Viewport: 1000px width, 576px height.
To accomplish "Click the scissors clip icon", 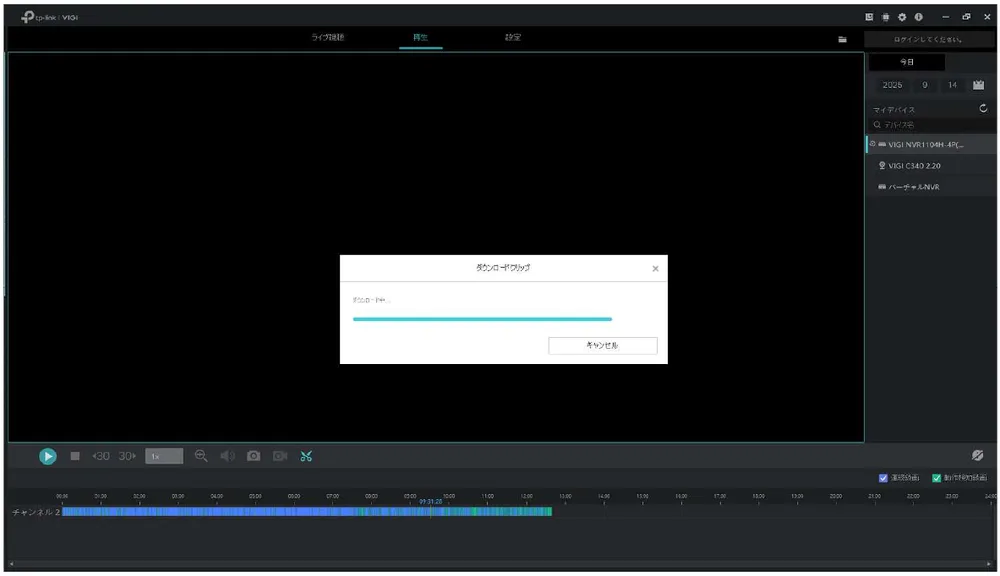I will (306, 456).
